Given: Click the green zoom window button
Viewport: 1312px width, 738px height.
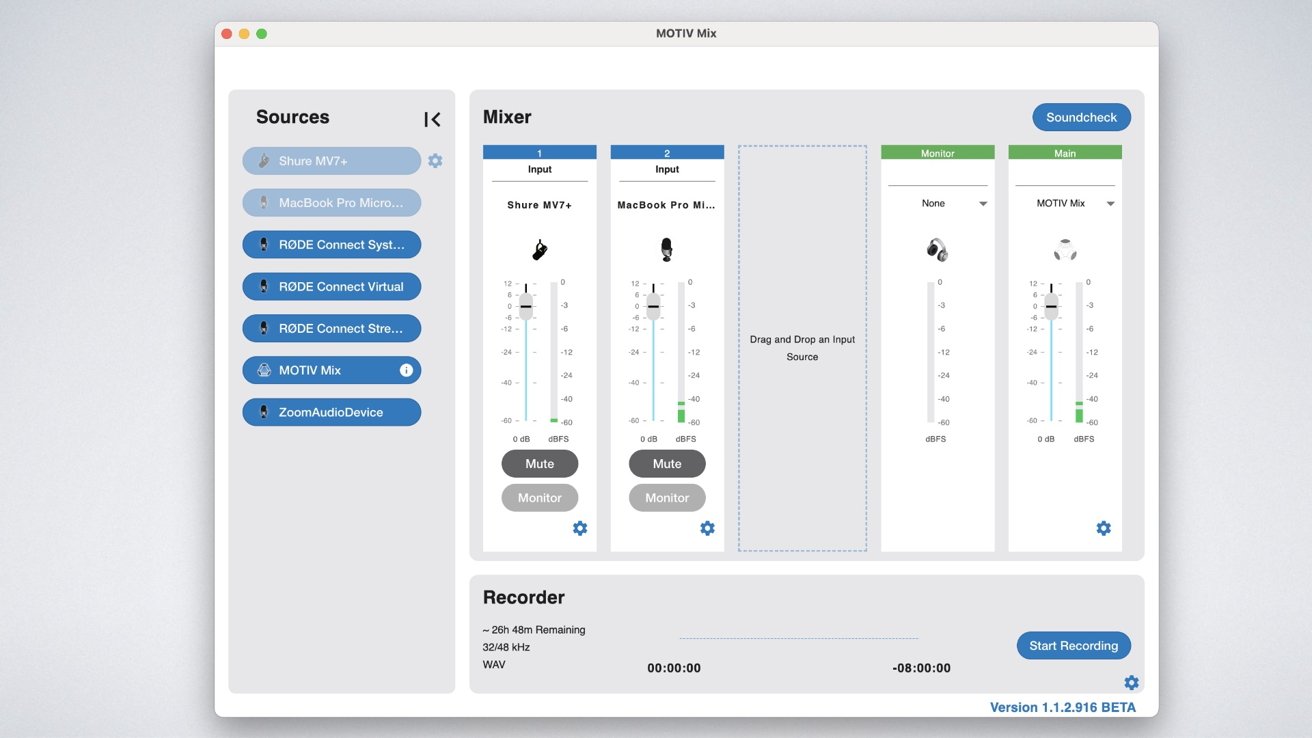Looking at the screenshot, I should click(x=262, y=34).
